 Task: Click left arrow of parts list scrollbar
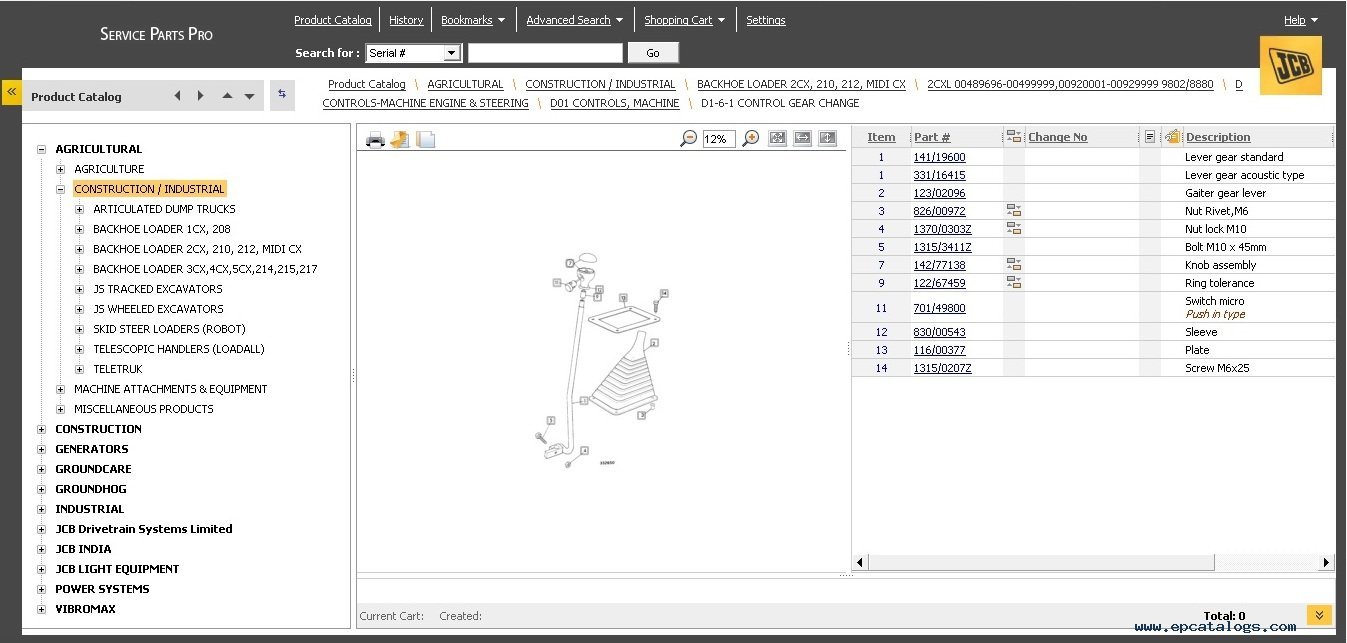[859, 563]
